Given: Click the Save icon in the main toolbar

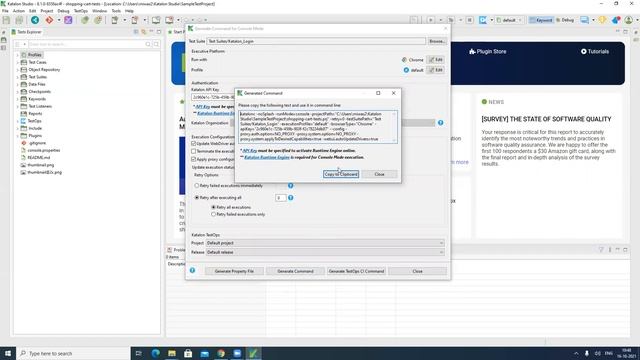Looking at the screenshot, I should [6, 20].
